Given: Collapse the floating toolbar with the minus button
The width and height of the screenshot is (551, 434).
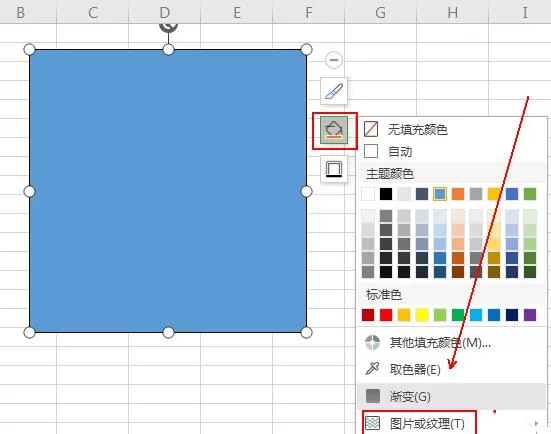Looking at the screenshot, I should (334, 60).
